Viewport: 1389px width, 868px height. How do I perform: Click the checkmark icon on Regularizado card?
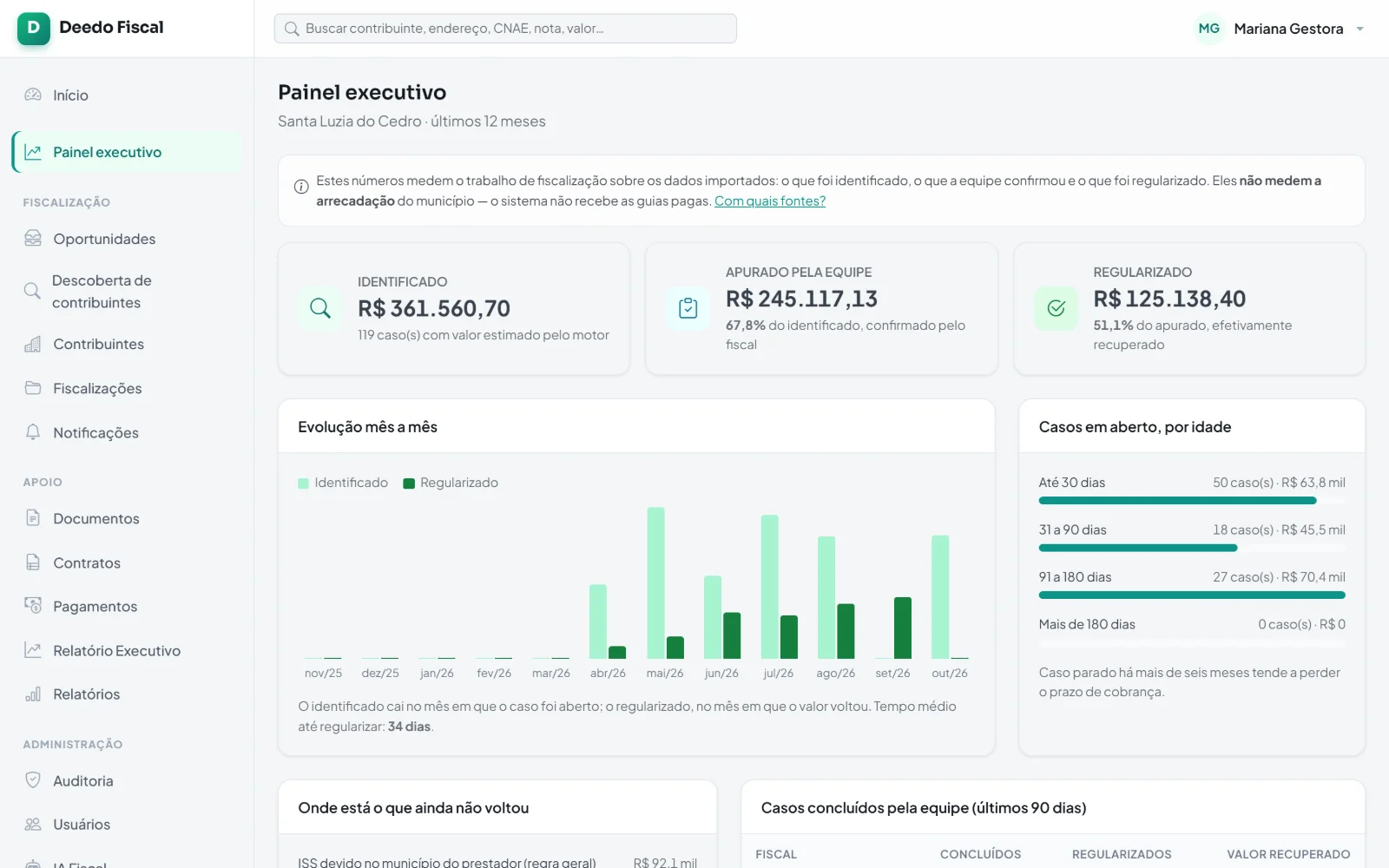pos(1057,308)
